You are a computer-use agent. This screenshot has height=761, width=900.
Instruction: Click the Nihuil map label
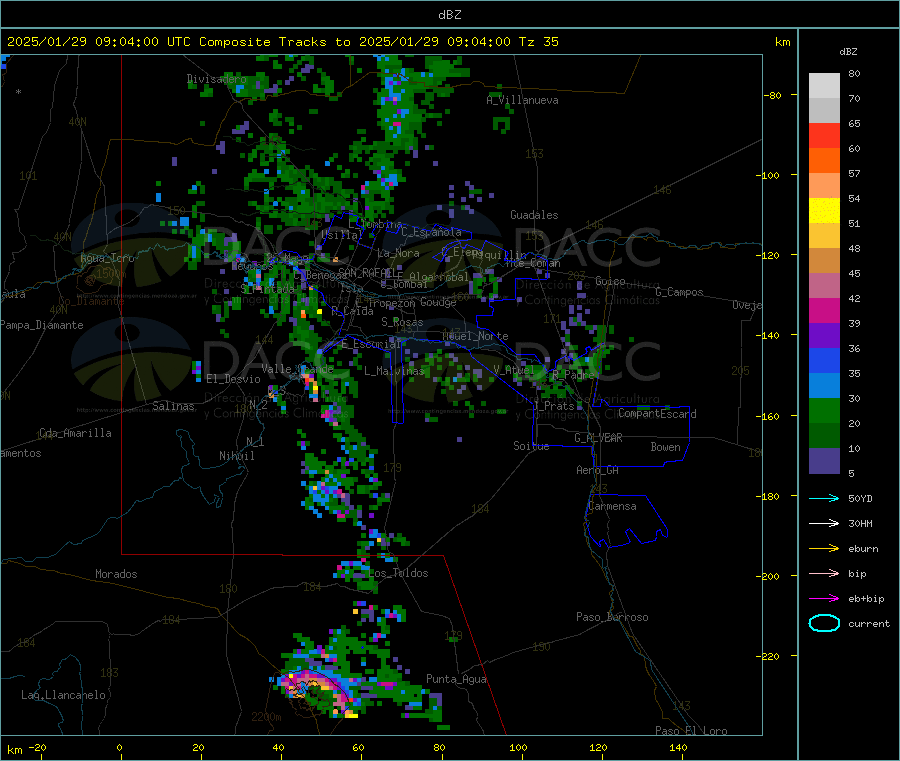(x=236, y=456)
